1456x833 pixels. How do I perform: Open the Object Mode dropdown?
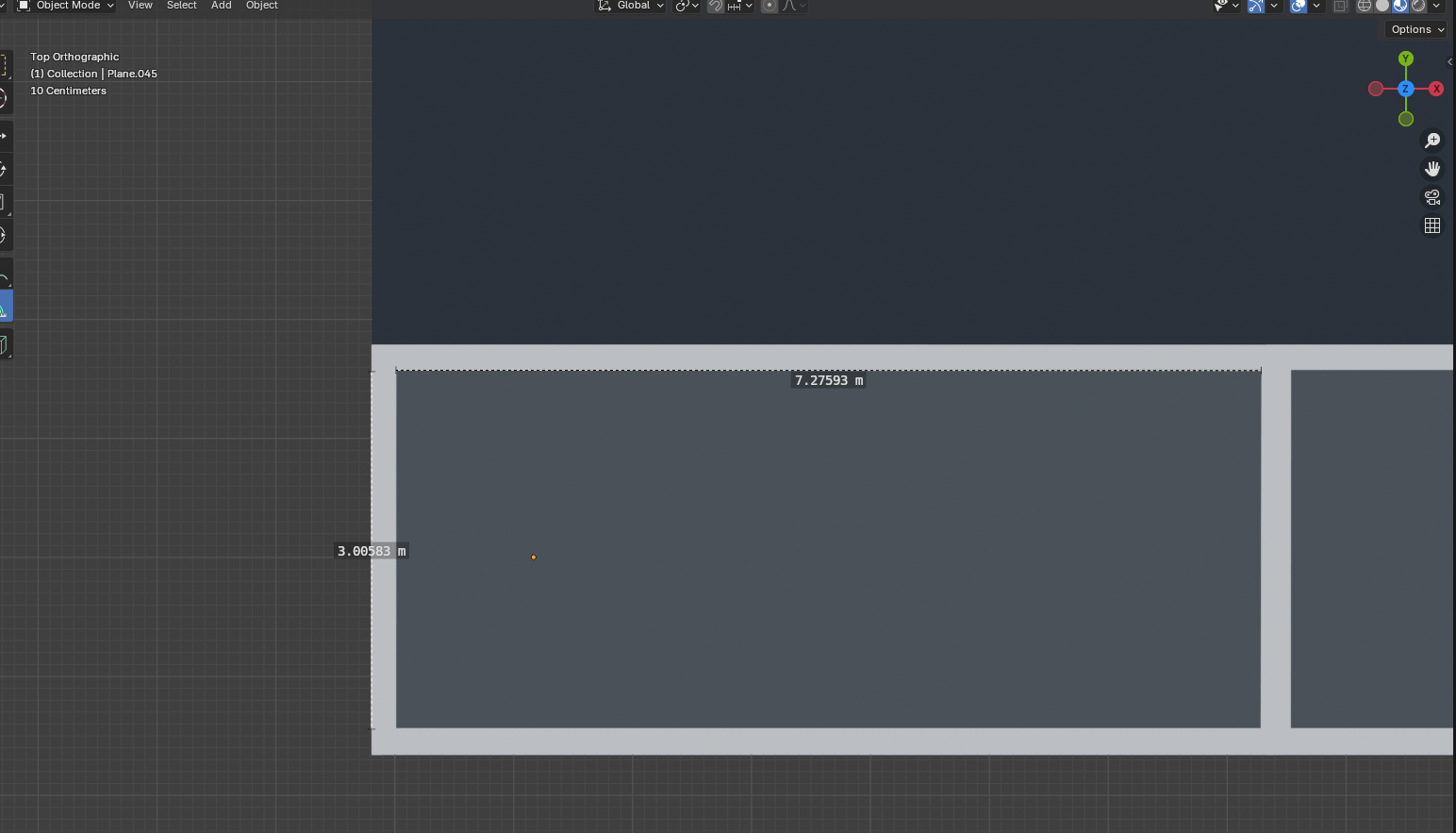tap(66, 6)
